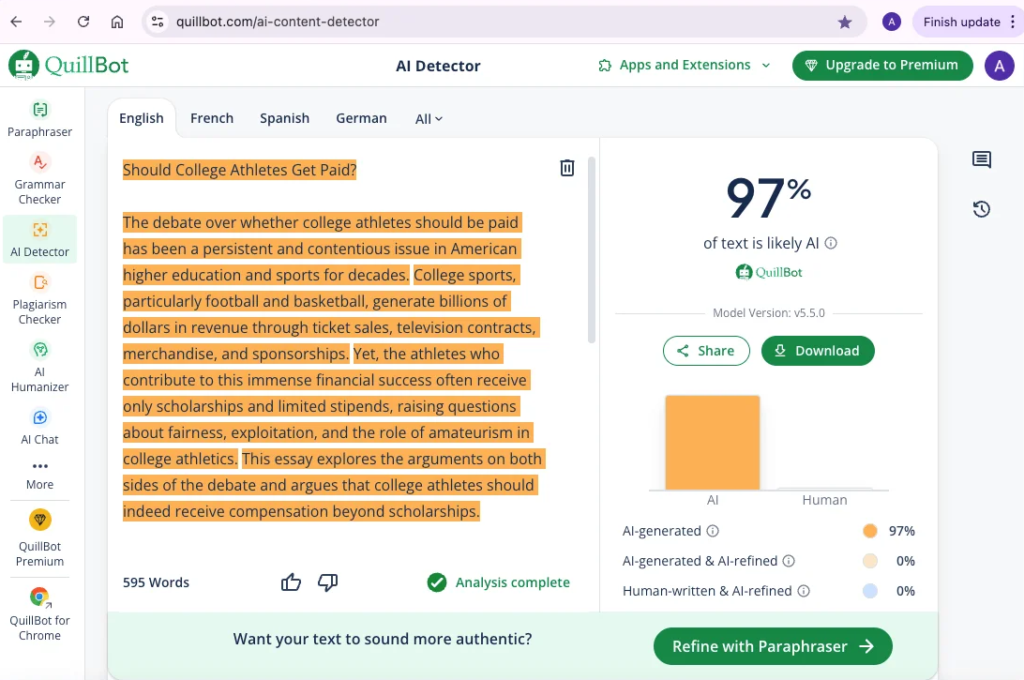This screenshot has height=680, width=1024.
Task: Click the Human-written & AI-refined blue swatch
Action: coord(870,591)
